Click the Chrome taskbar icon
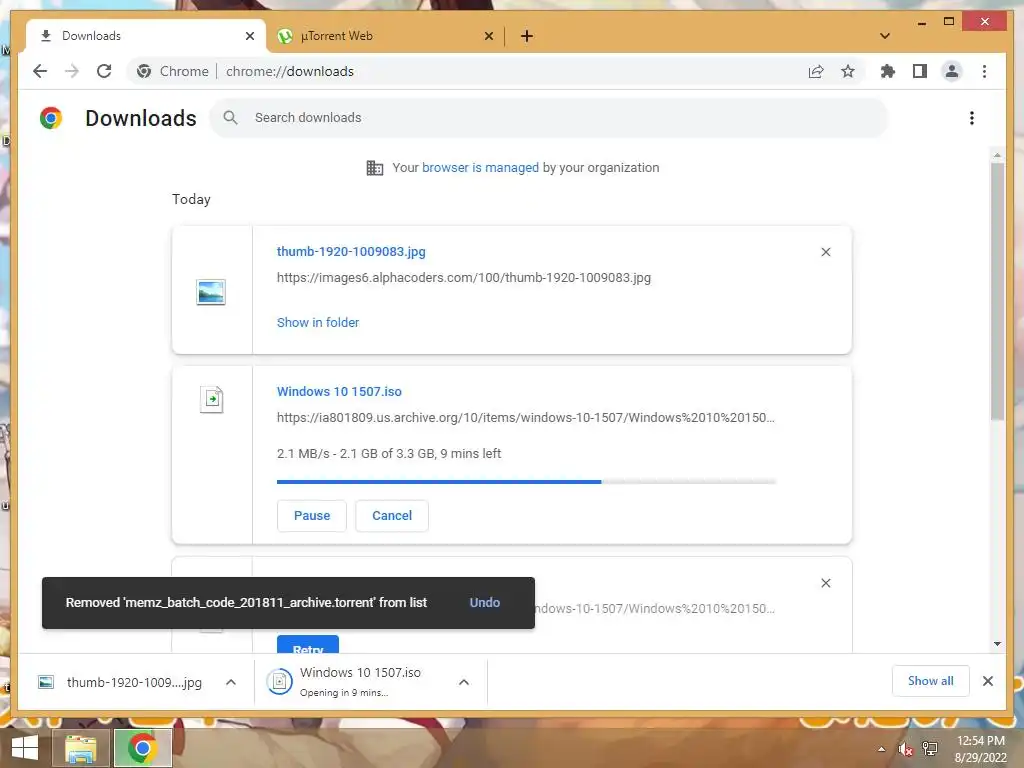Image resolution: width=1024 pixels, height=768 pixels. [x=142, y=748]
